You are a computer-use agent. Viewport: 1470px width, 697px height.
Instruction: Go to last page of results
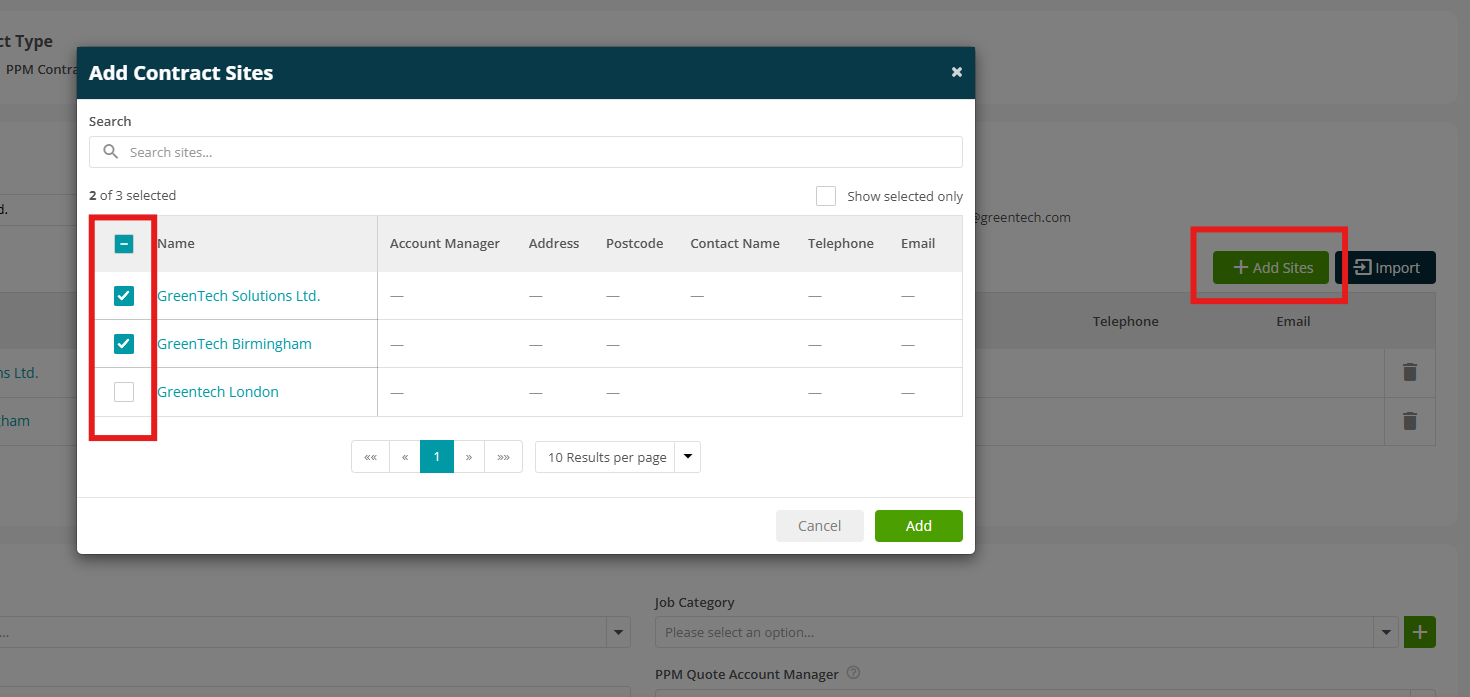[504, 457]
